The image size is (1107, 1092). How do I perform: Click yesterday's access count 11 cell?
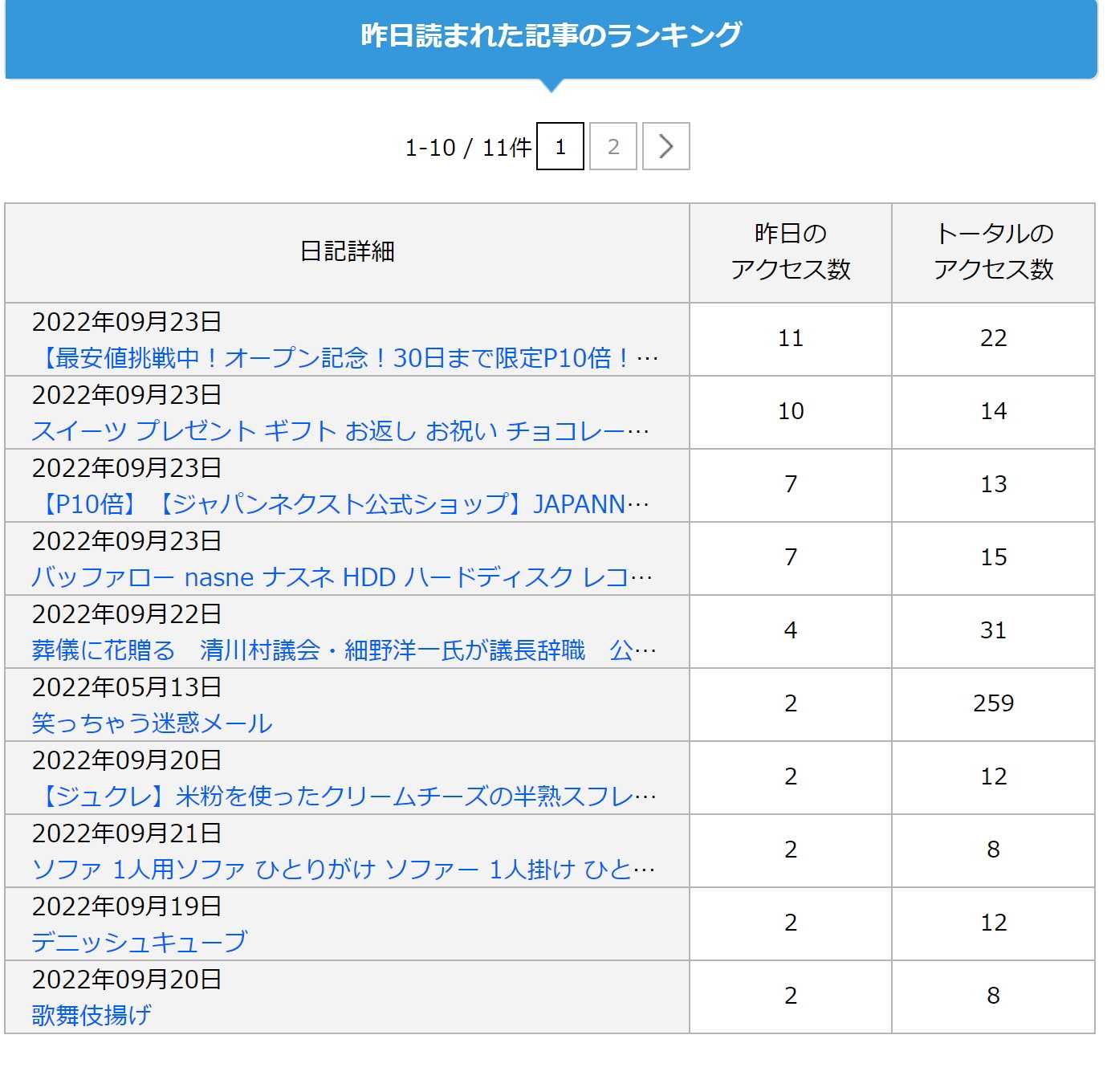pos(790,338)
